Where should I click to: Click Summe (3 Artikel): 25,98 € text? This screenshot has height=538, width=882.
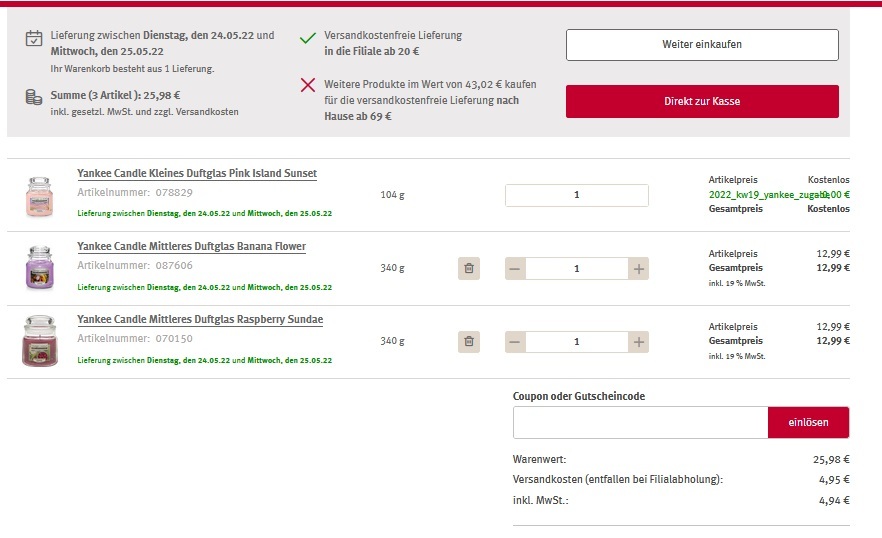[115, 95]
